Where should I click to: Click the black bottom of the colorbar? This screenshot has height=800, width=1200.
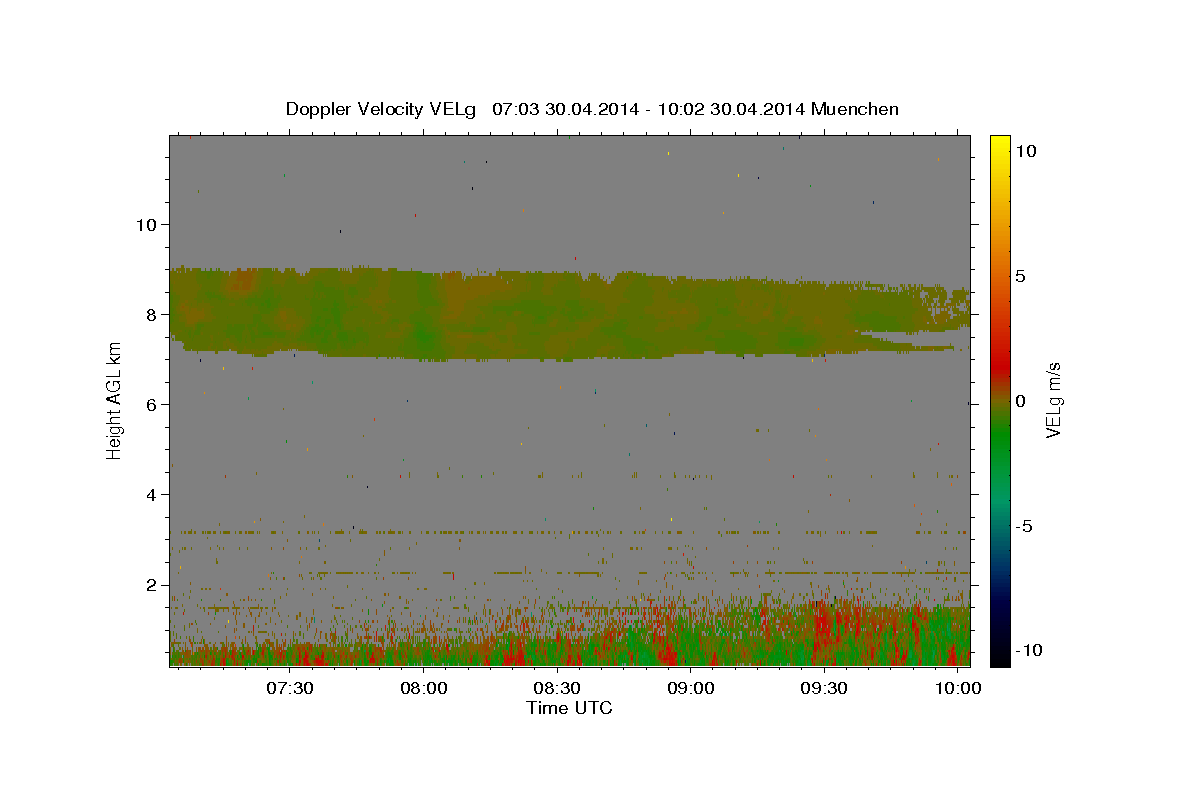click(1000, 655)
